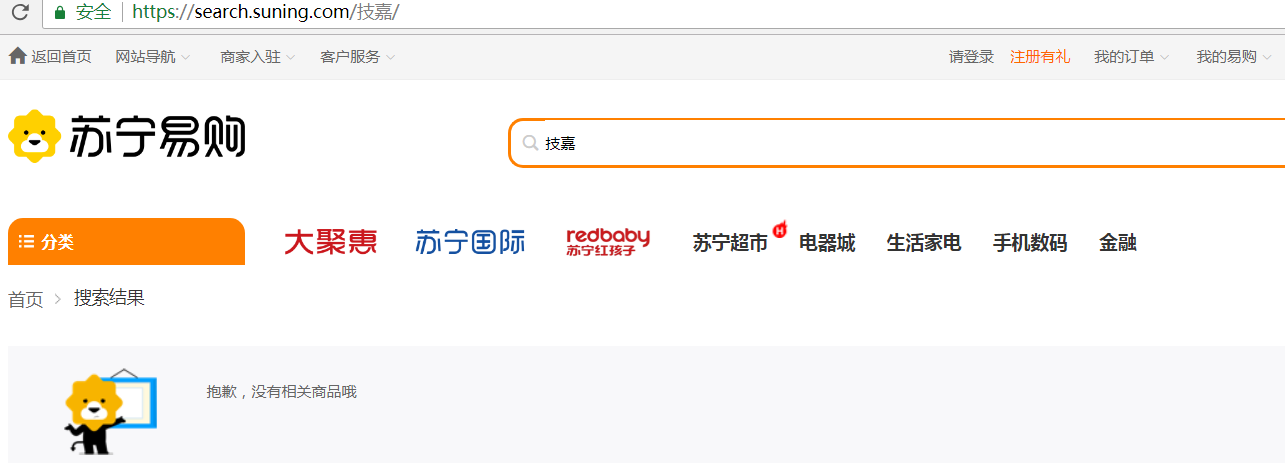
Task: Select the 手机数码 tab
Action: [x=1030, y=243]
